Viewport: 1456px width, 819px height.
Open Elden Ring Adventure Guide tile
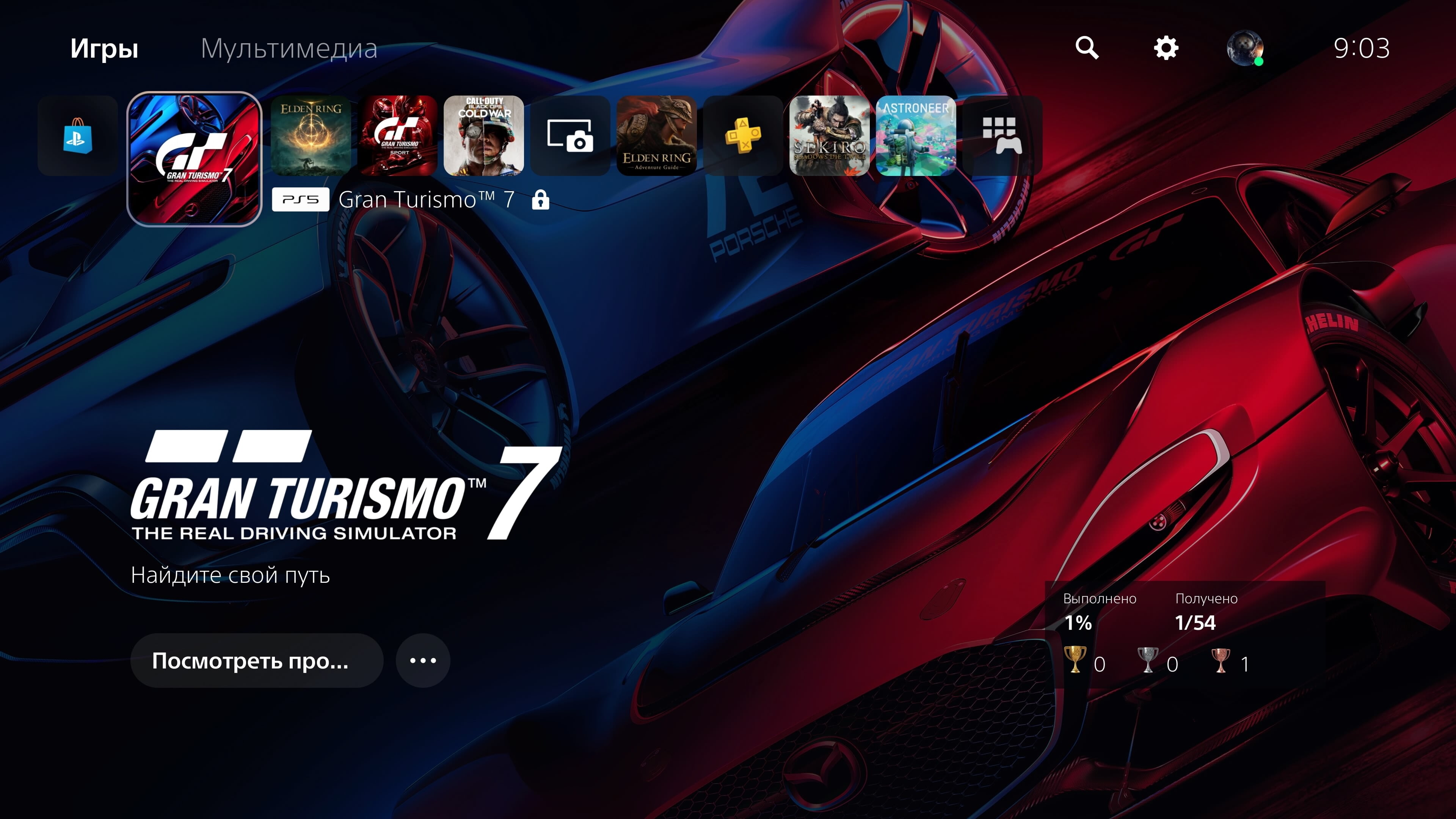pyautogui.click(x=657, y=136)
